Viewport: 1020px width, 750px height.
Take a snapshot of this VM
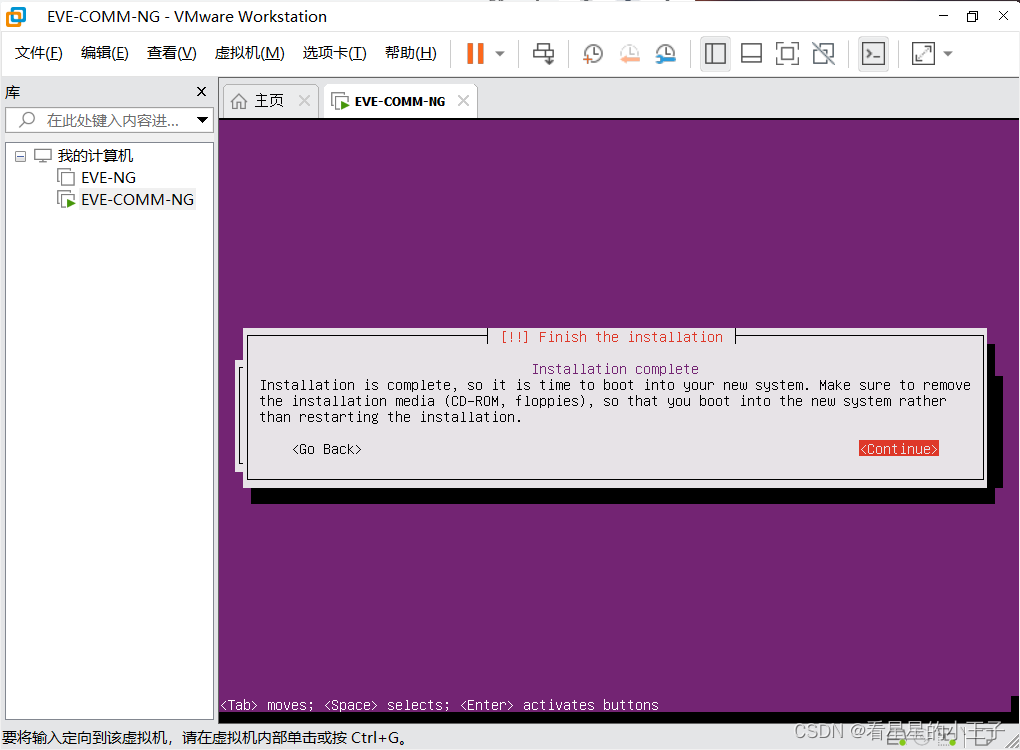(x=593, y=53)
